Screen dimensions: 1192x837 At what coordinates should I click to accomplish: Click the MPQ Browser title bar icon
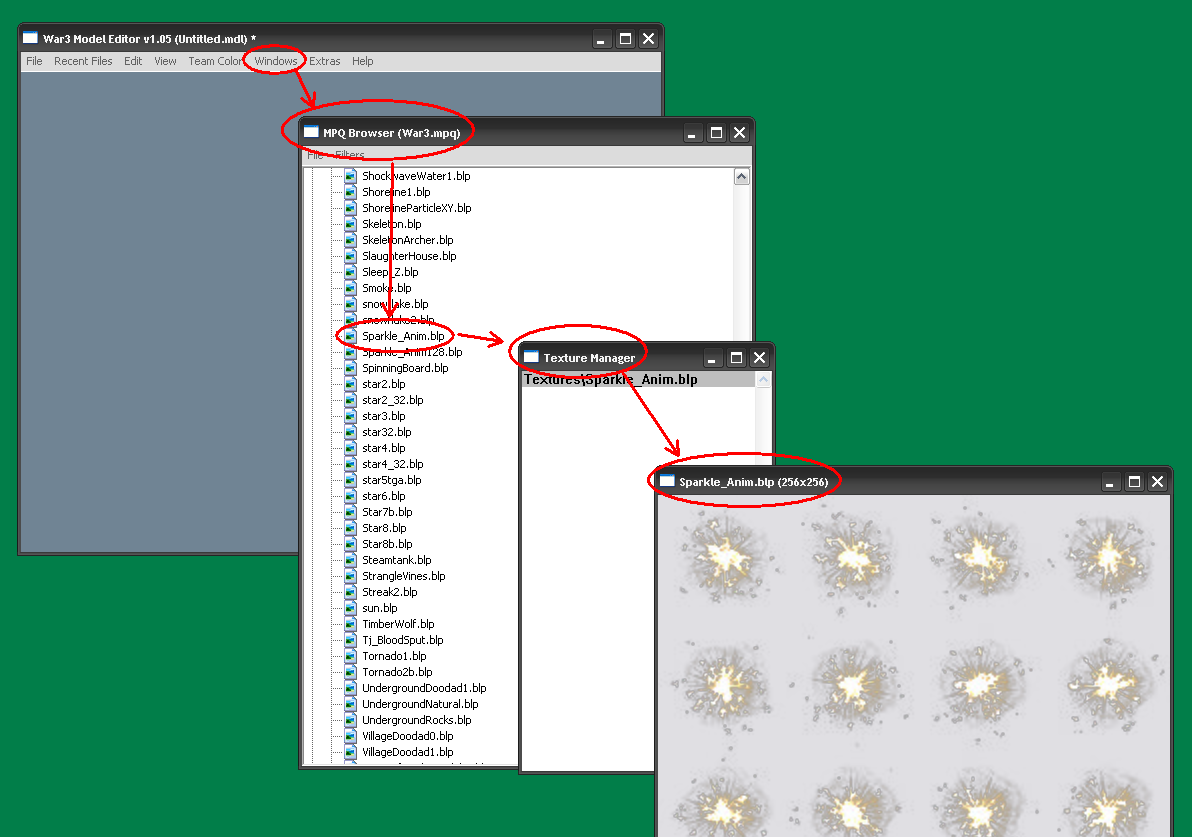pos(311,132)
